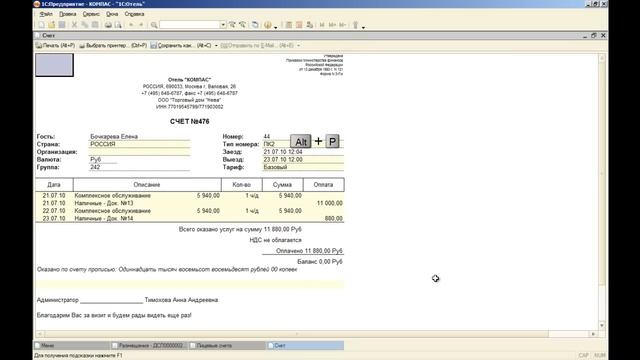Viewport: 640px width, 360px height.
Task: Click administrator name Тимохова Анна Андреевна
Action: [x=181, y=300]
